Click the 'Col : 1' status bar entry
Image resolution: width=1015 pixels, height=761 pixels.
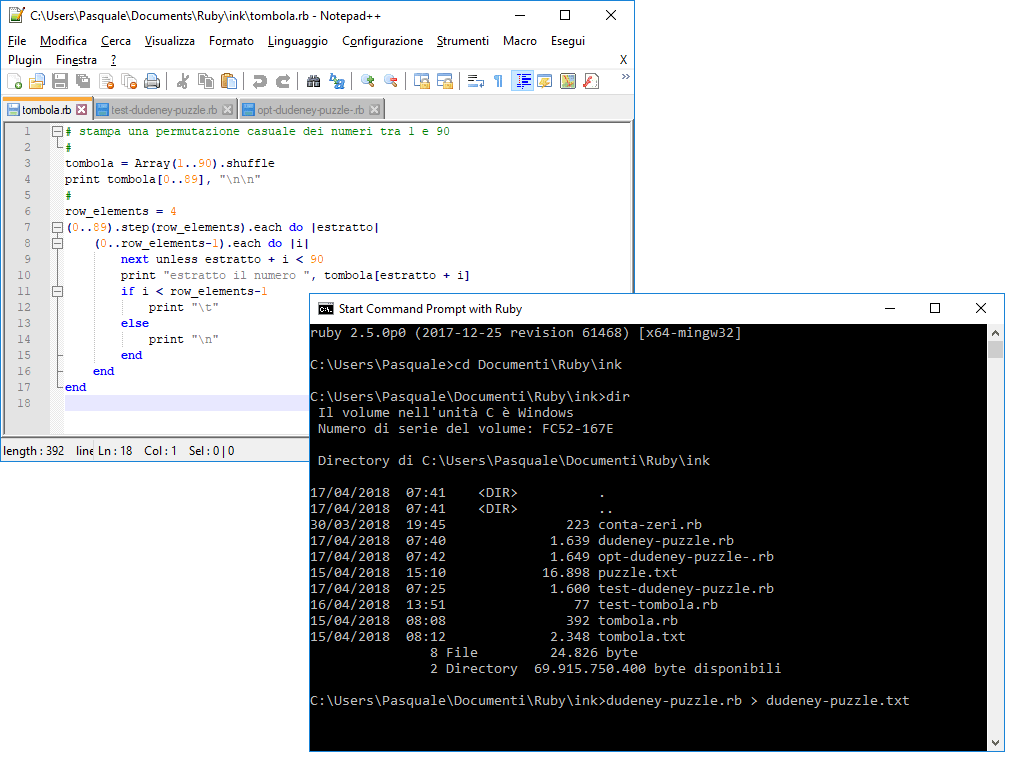pos(160,450)
